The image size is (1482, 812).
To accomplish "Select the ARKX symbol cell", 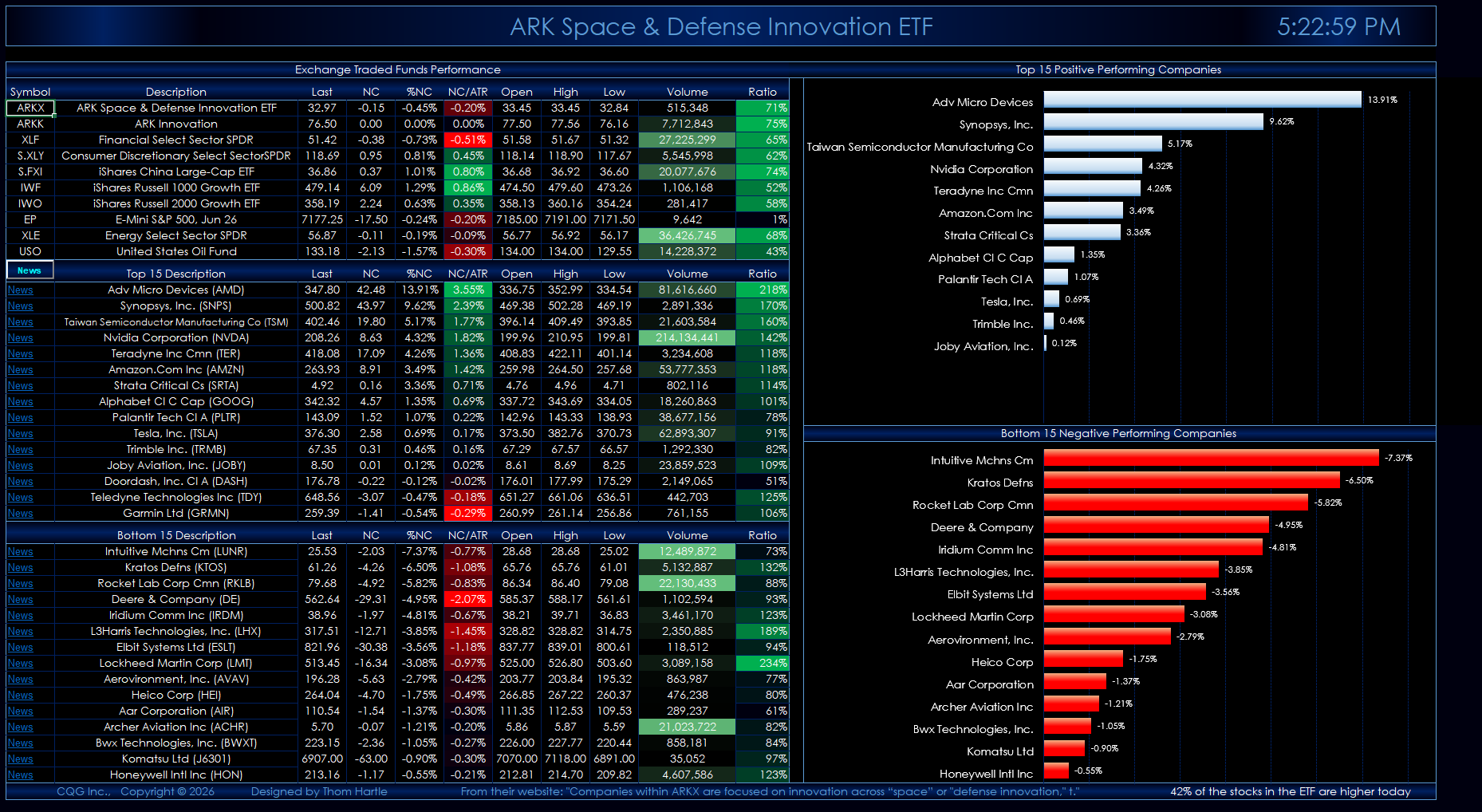I will tap(30, 108).
